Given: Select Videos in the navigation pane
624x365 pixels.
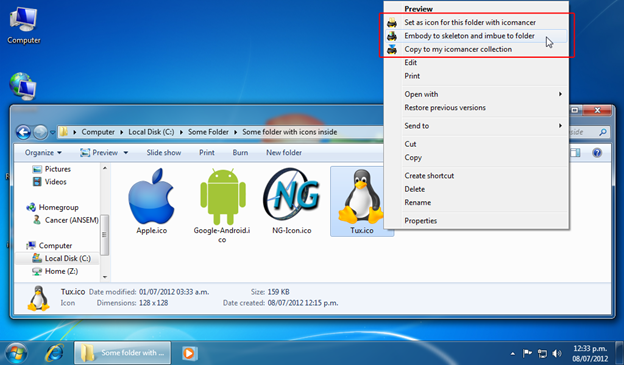Looking at the screenshot, I should (x=50, y=182).
